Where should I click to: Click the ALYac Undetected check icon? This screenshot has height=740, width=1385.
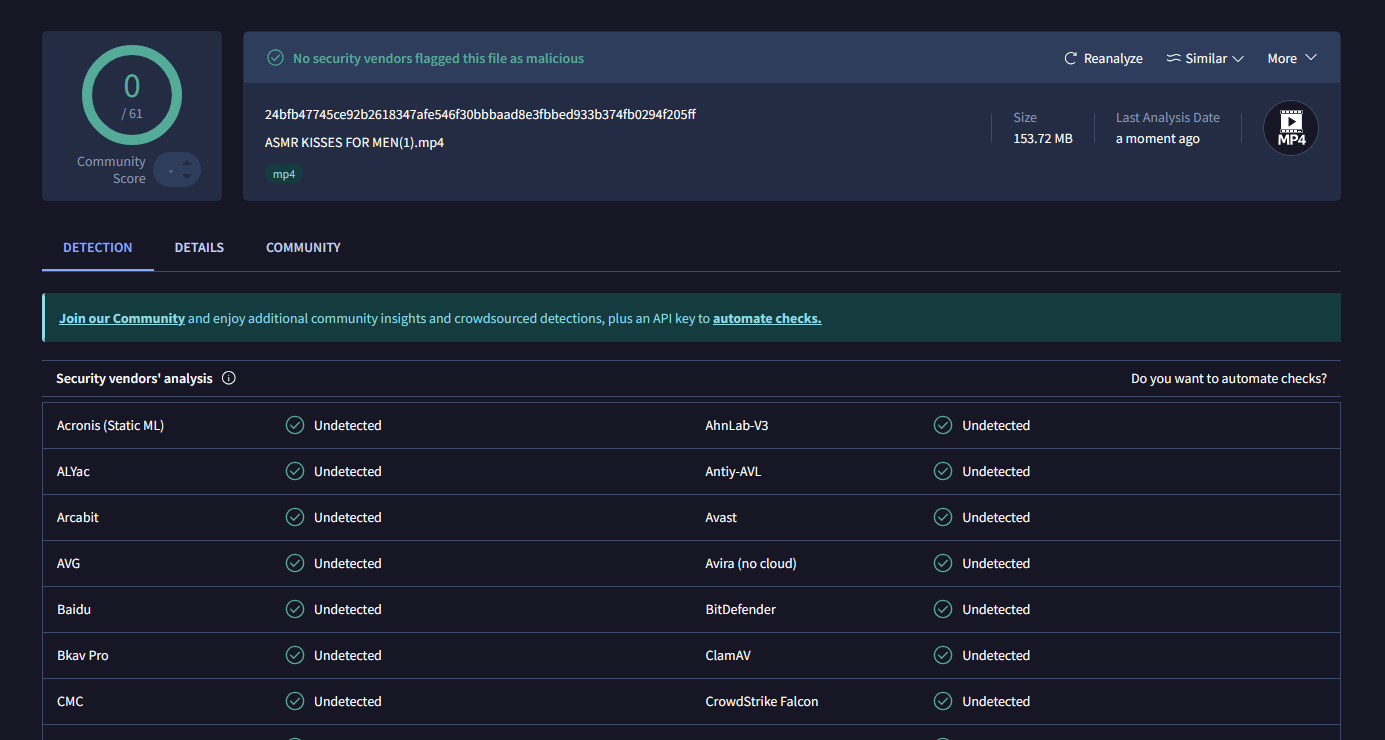(295, 471)
